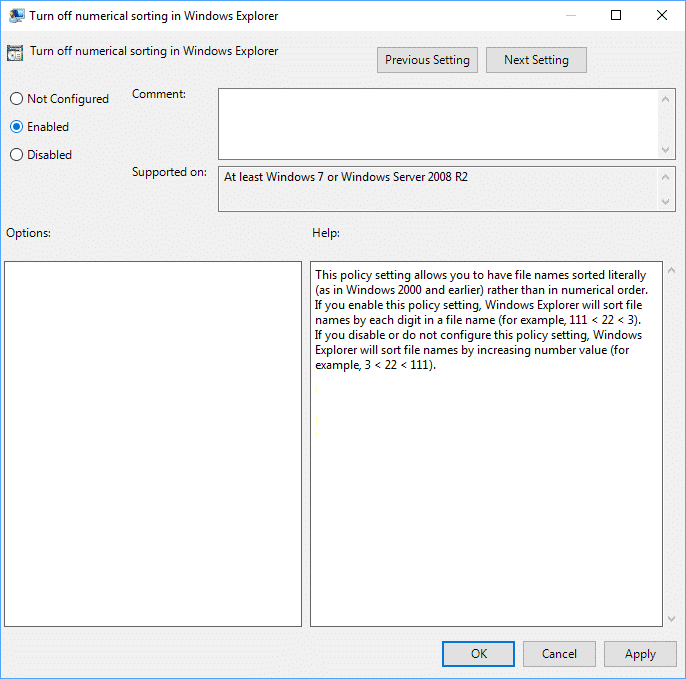Select the Enabled radio button
Screen dimensions: 686x679
point(16,127)
